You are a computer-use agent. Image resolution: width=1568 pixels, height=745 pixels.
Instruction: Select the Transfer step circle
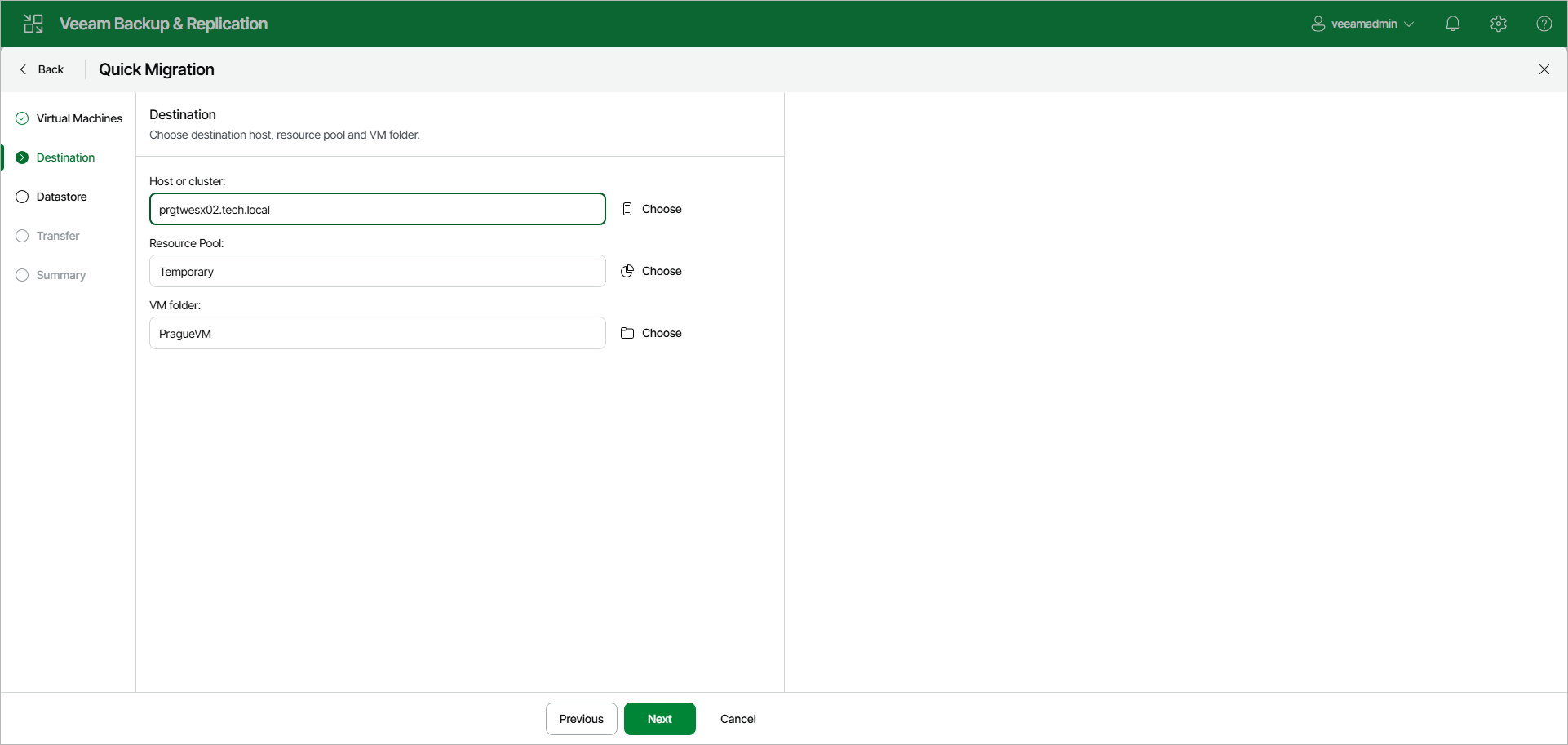tap(21, 235)
